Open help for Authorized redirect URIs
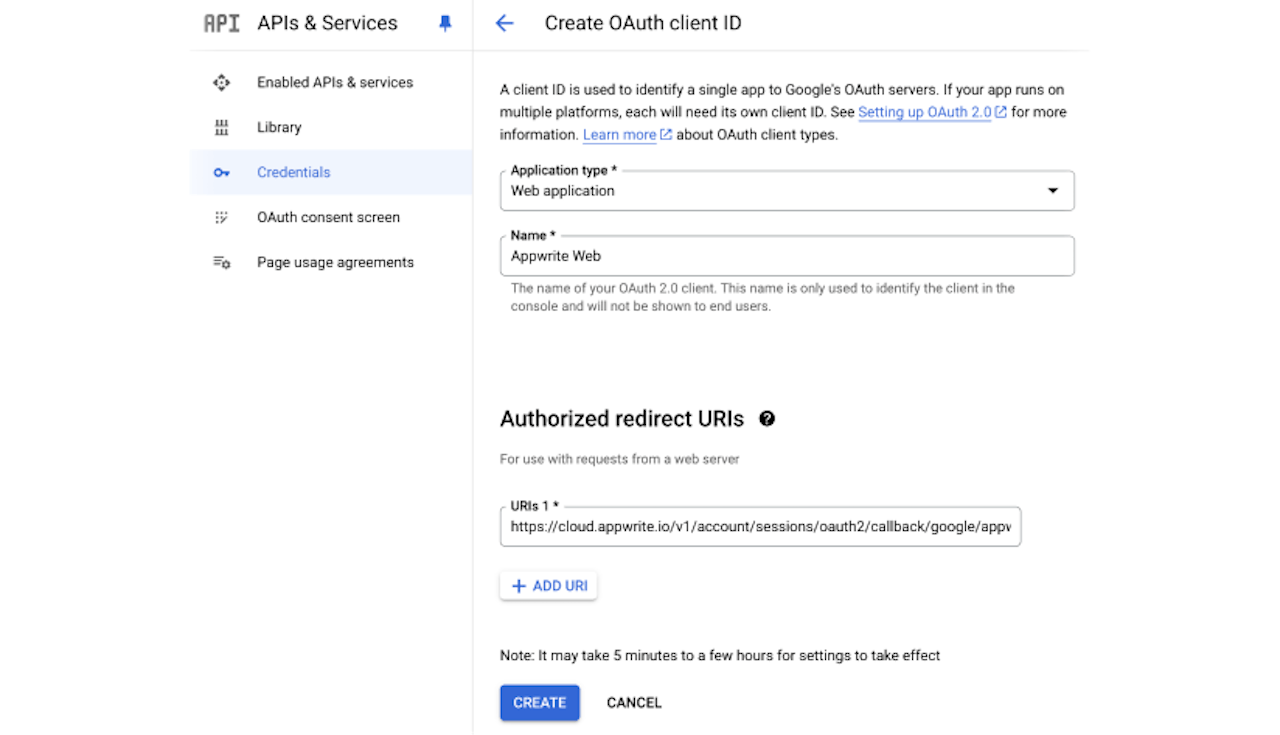This screenshot has height=735, width=1280. [767, 419]
